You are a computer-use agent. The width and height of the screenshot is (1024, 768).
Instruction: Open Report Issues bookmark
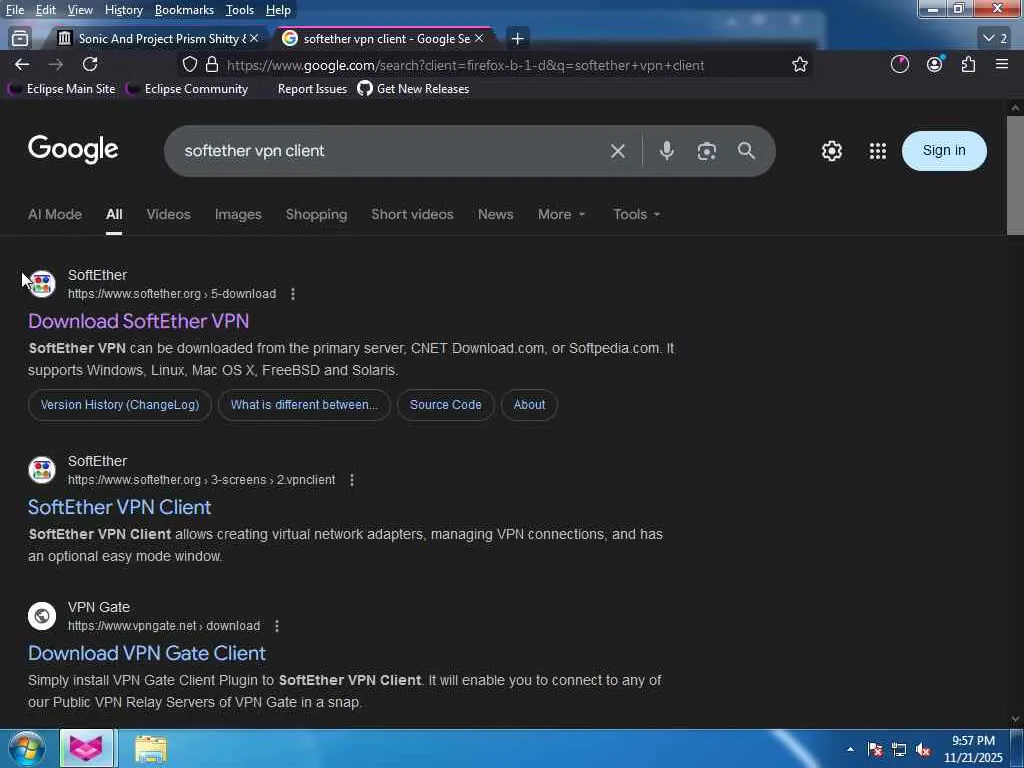(312, 89)
